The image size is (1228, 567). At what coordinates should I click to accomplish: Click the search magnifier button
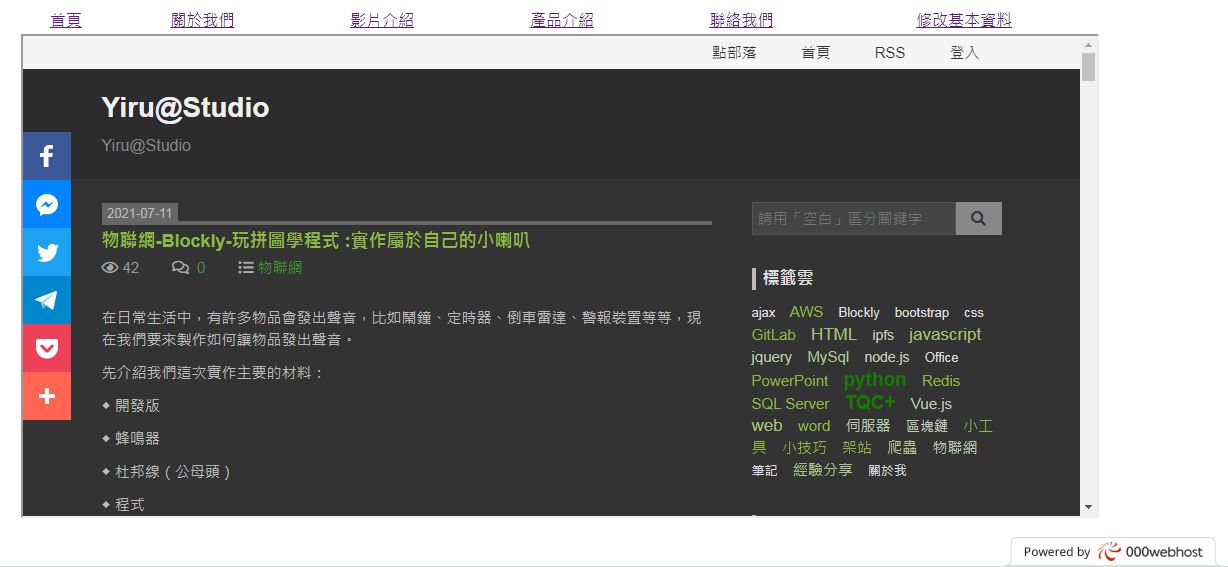pyautogui.click(x=979, y=218)
